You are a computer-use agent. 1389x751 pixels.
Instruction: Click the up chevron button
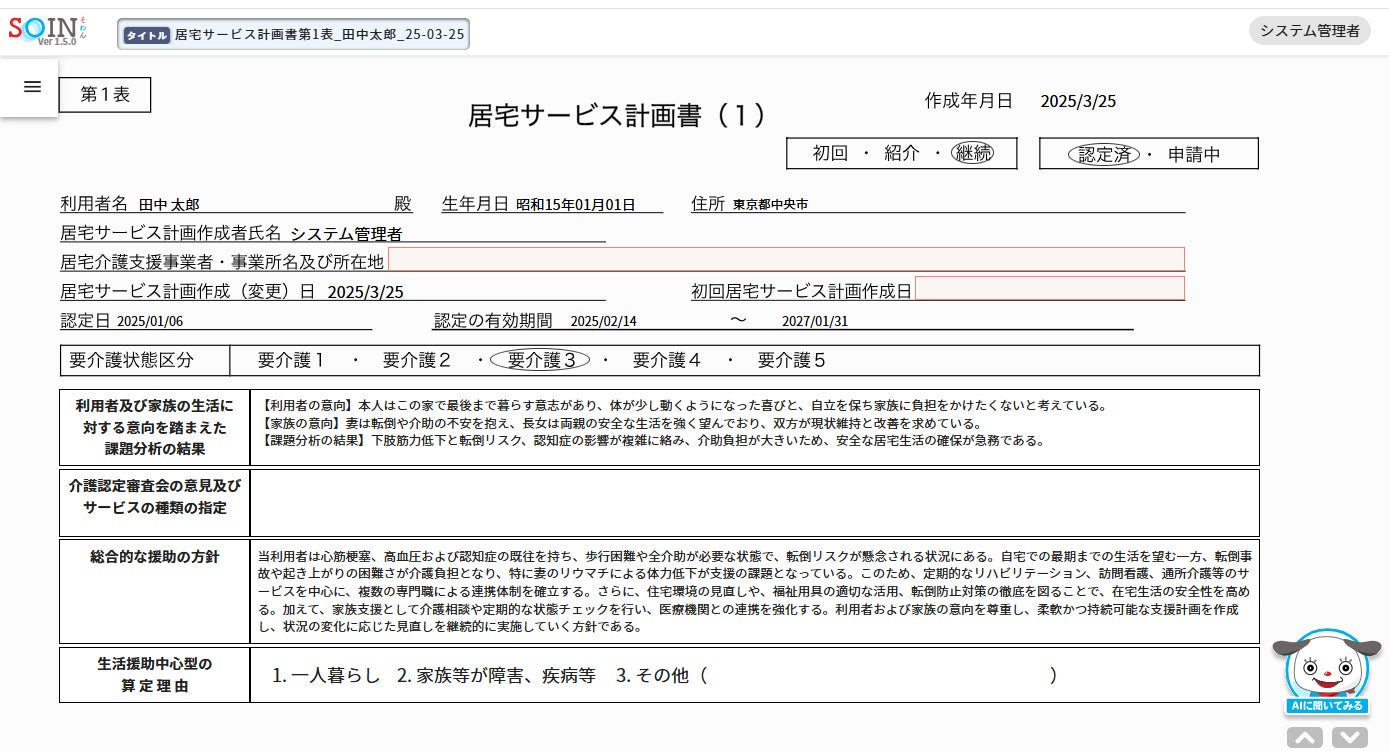coord(1305,738)
